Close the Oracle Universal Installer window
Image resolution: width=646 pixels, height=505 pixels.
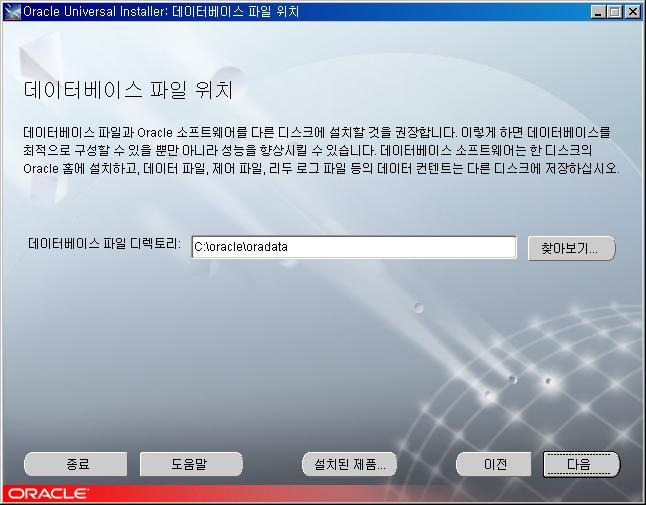[632, 12]
